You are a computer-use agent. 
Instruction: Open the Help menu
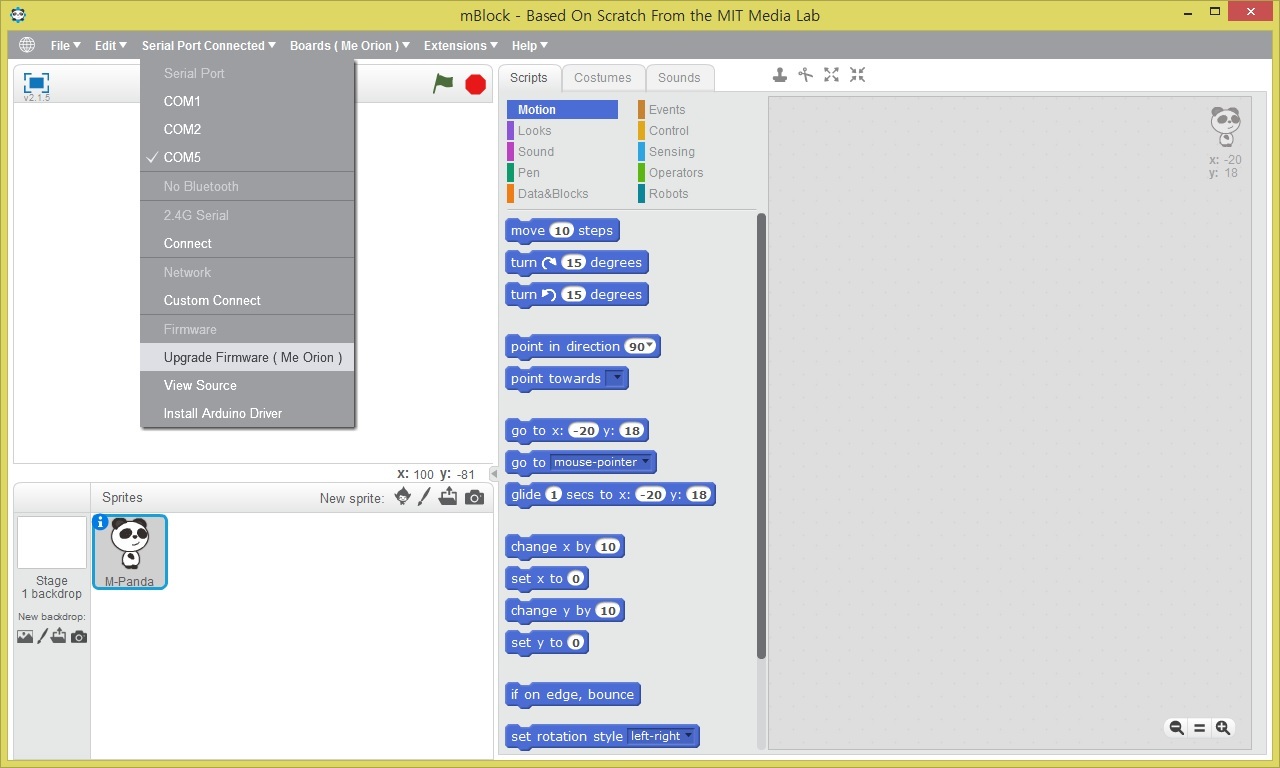(530, 45)
